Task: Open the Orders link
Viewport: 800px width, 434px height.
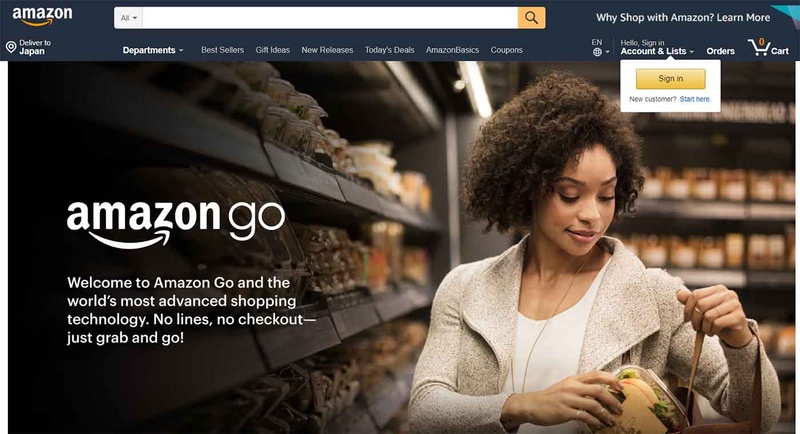Action: coord(720,51)
